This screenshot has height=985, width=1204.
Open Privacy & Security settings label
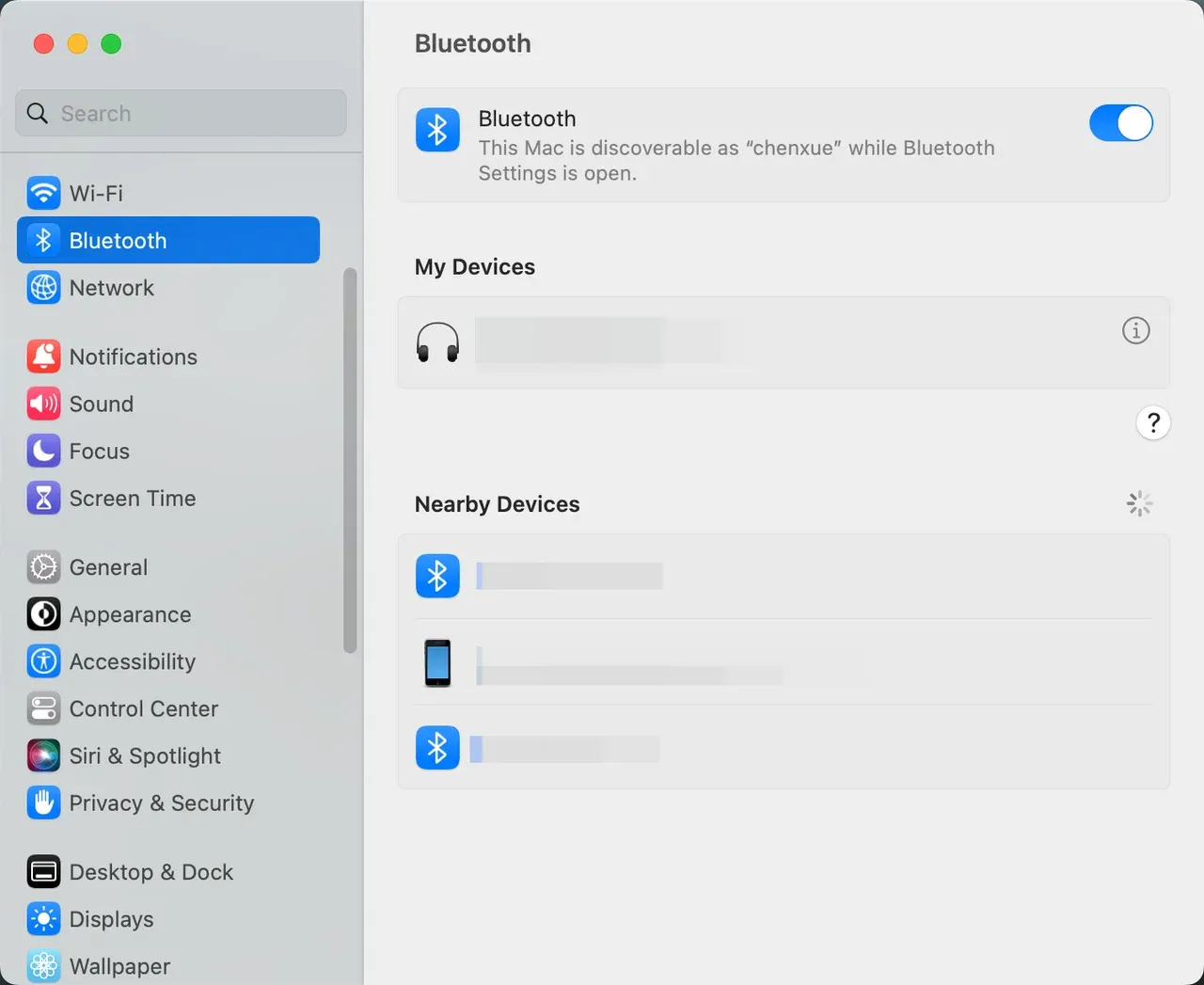click(162, 802)
